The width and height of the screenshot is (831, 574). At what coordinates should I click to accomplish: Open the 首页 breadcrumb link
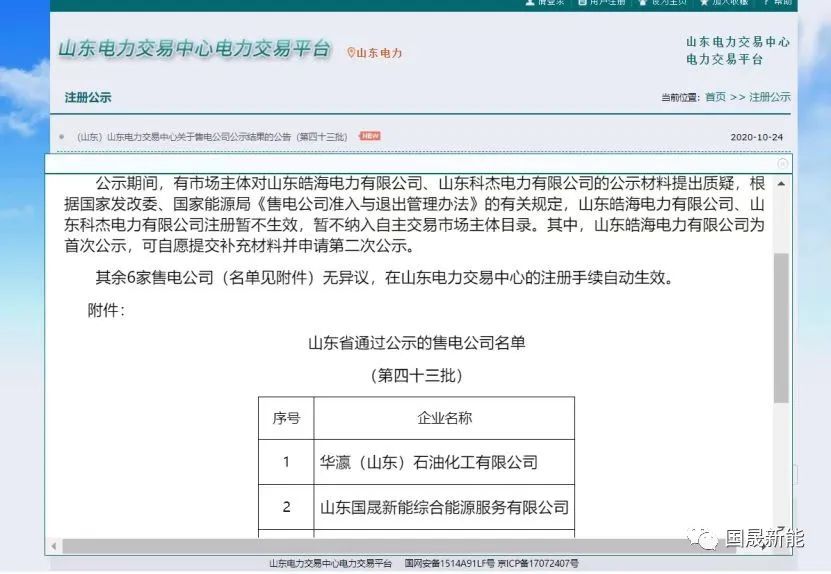pyautogui.click(x=715, y=97)
